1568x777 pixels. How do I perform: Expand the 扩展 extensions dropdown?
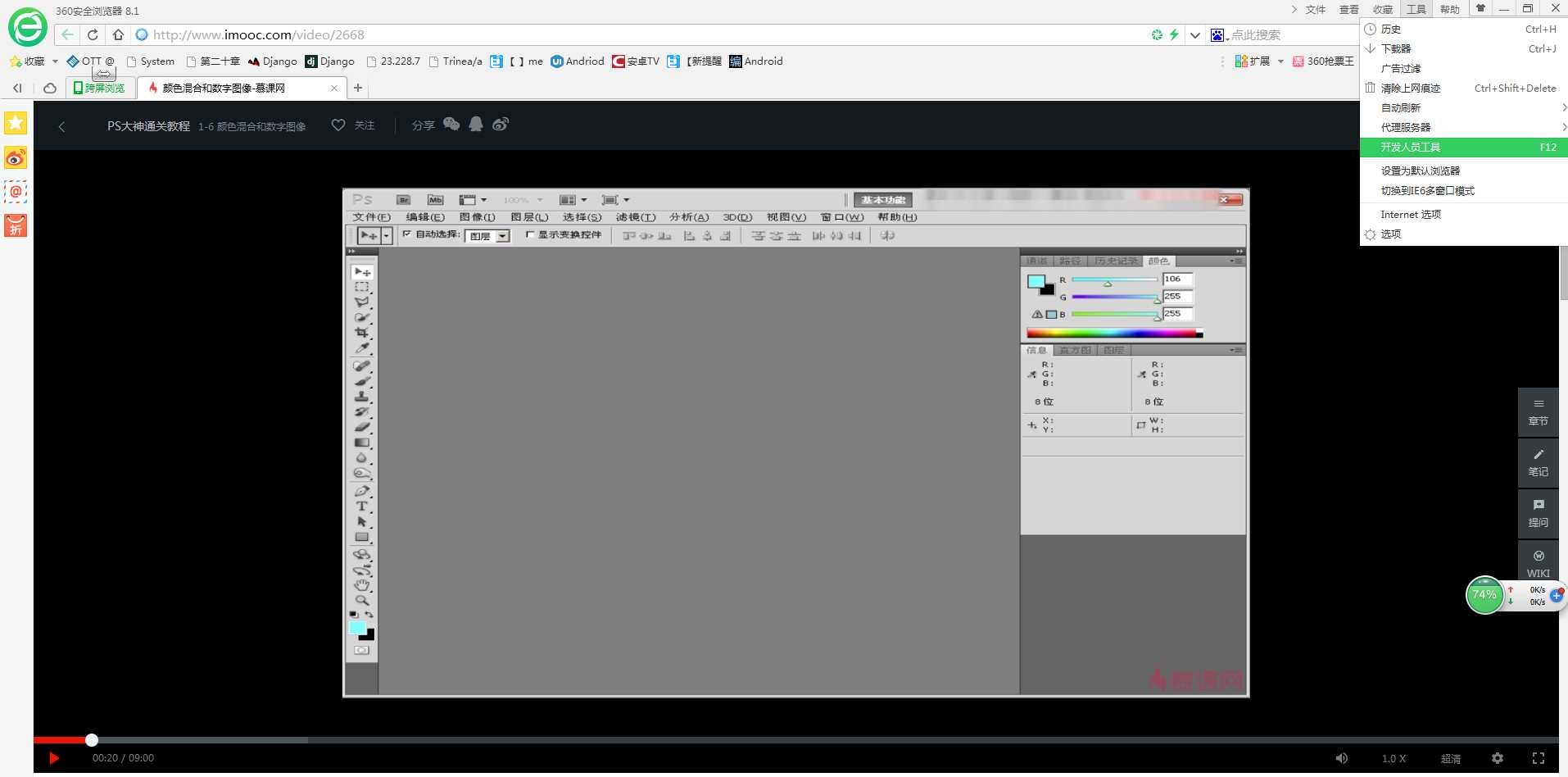coord(1280,61)
